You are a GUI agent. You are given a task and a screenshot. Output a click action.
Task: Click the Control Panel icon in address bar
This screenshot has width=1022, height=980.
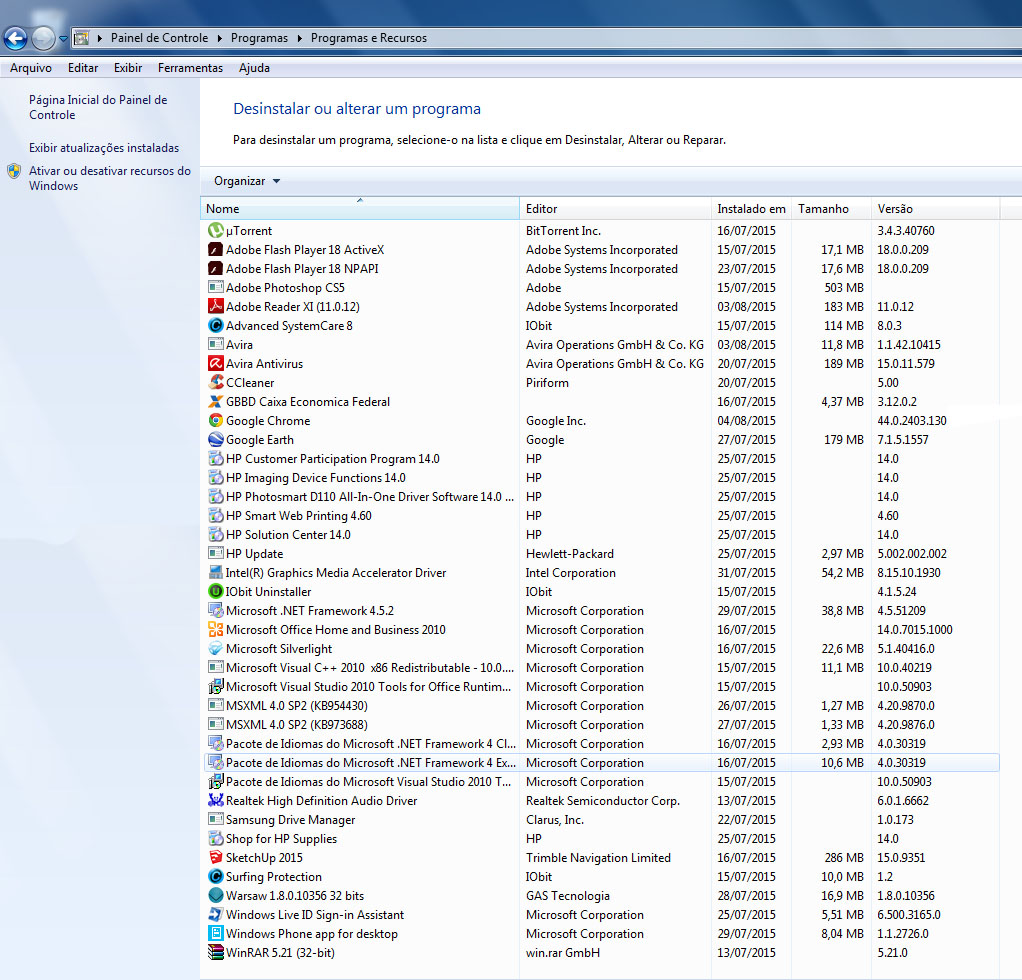(x=81, y=38)
